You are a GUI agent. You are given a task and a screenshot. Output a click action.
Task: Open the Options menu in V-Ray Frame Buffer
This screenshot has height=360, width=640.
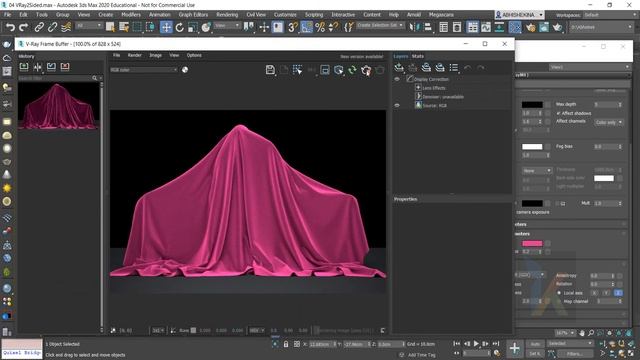point(194,55)
